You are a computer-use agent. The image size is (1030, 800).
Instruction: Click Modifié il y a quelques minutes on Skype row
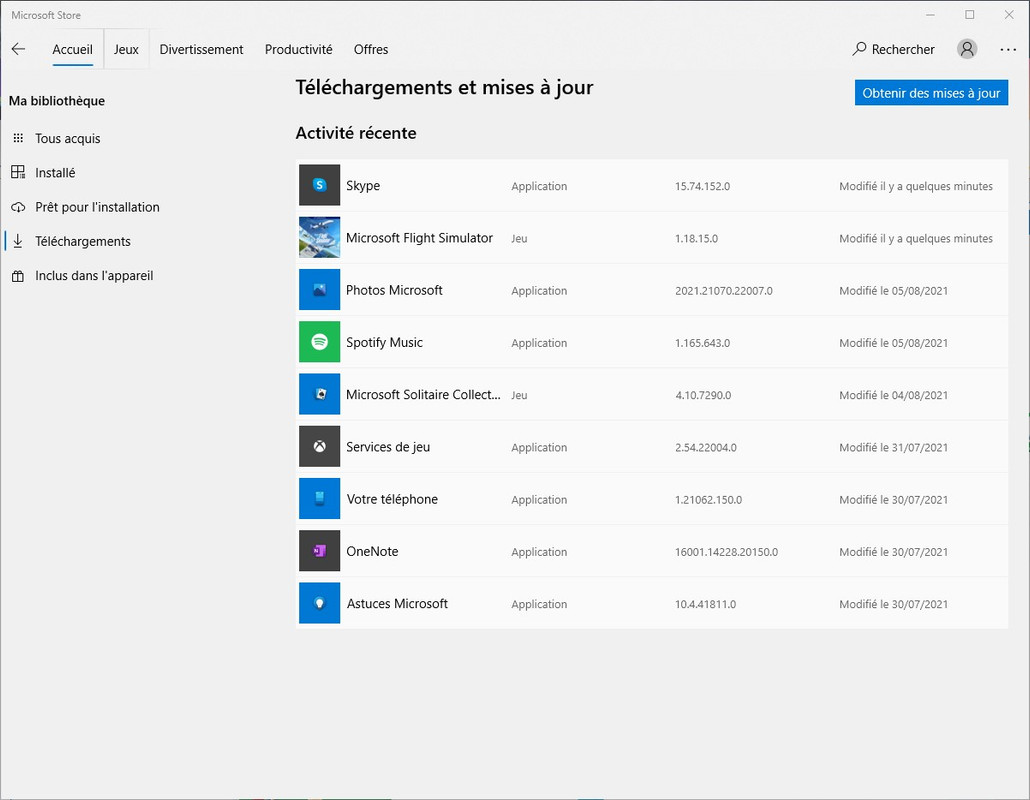[x=916, y=186]
